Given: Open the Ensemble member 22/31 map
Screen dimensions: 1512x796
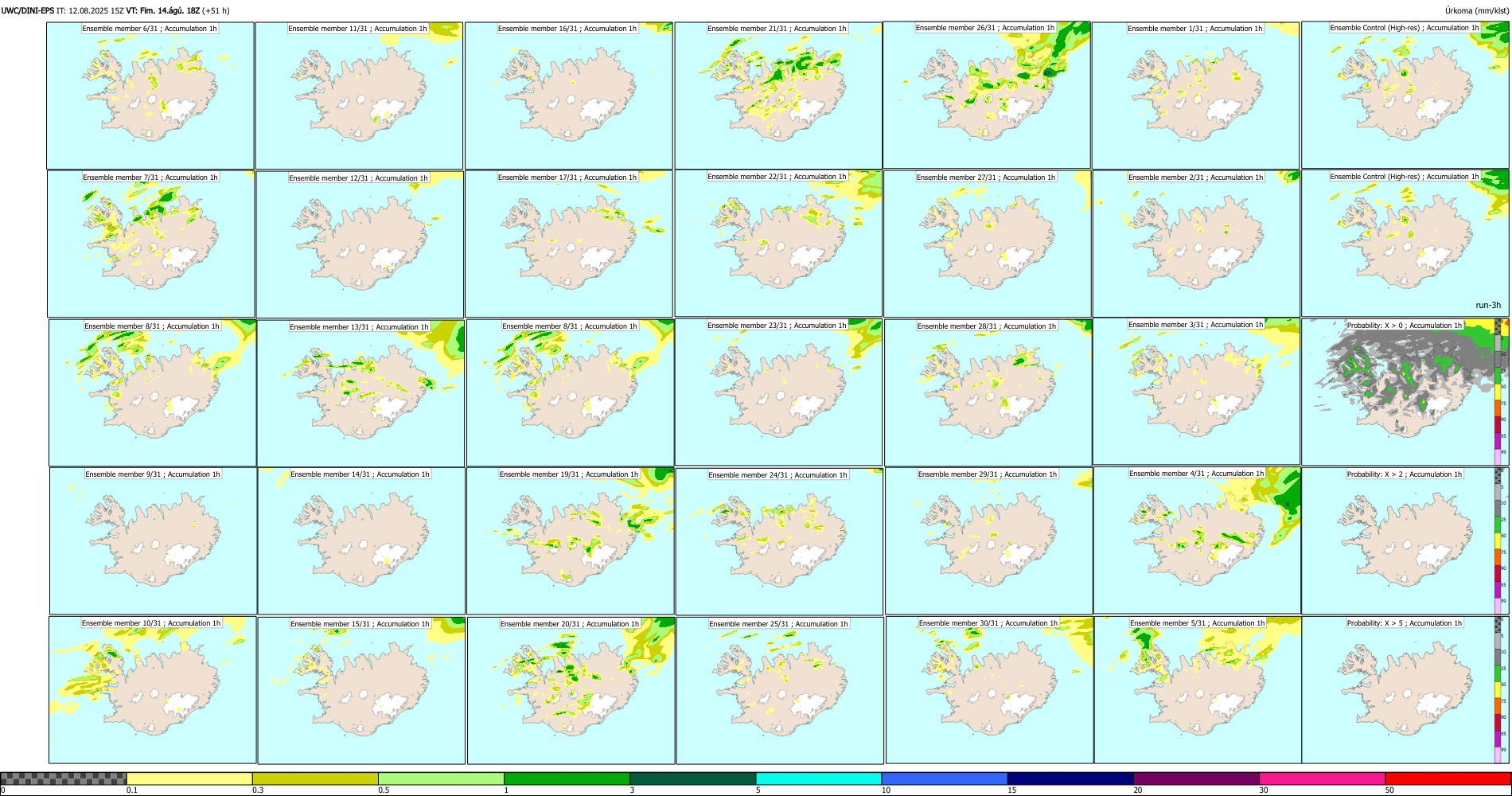Looking at the screenshot, I should click(778, 244).
